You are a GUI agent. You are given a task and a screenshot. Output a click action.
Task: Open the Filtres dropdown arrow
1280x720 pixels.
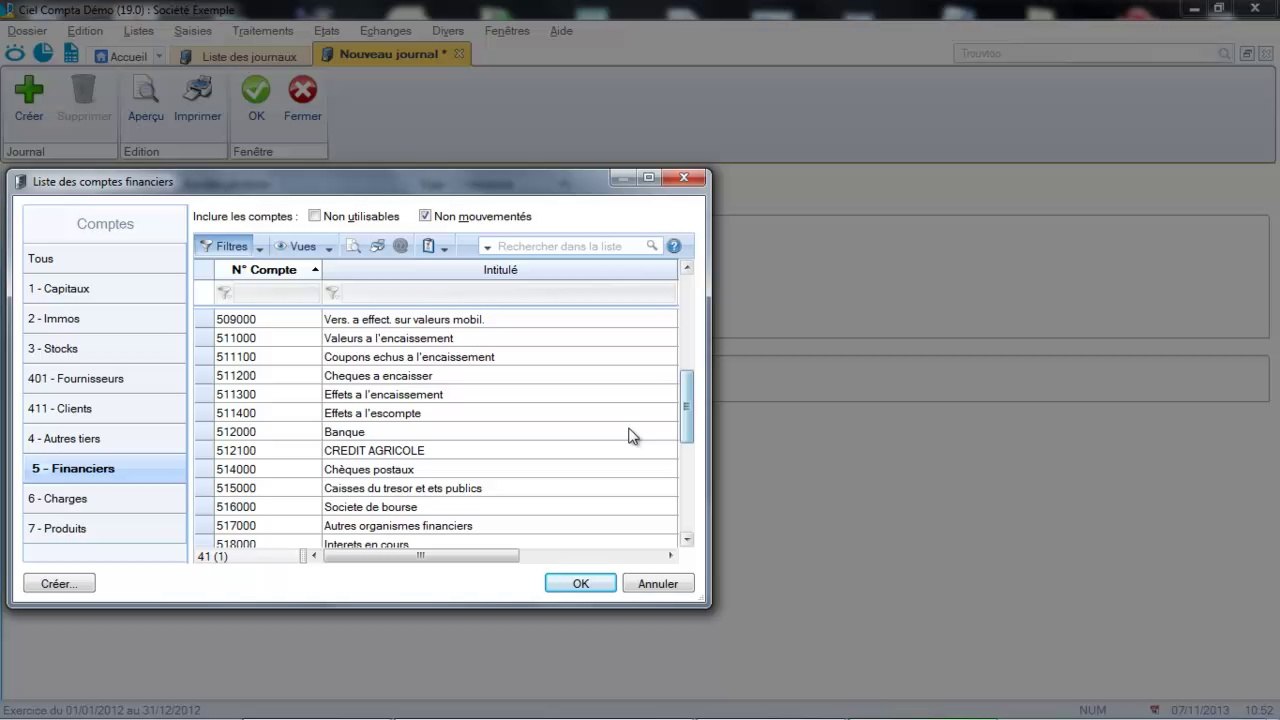(260, 248)
